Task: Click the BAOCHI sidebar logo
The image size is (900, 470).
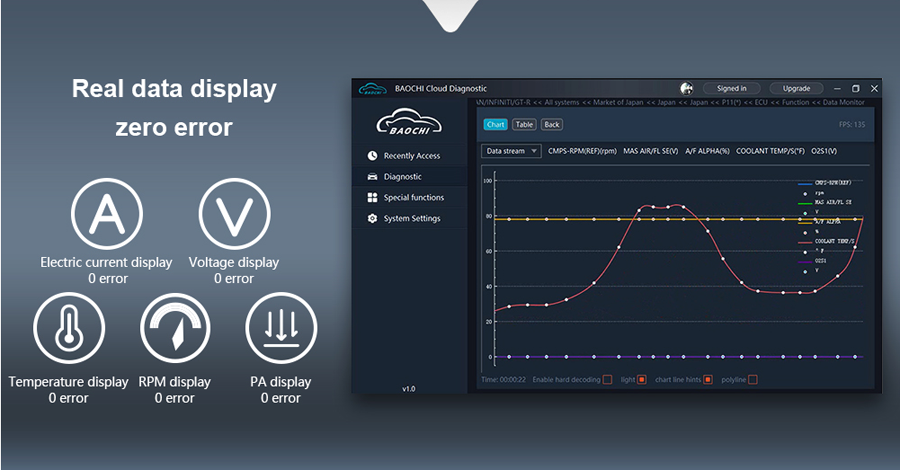Action: pos(409,122)
